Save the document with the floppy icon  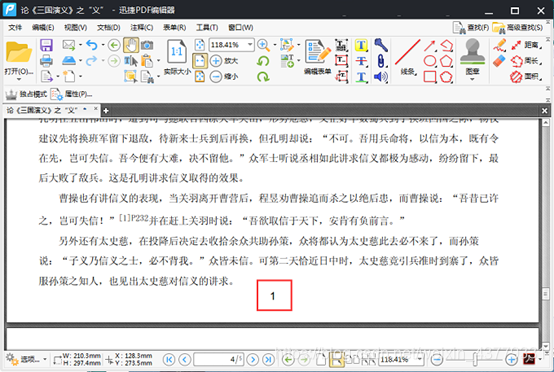[46, 45]
